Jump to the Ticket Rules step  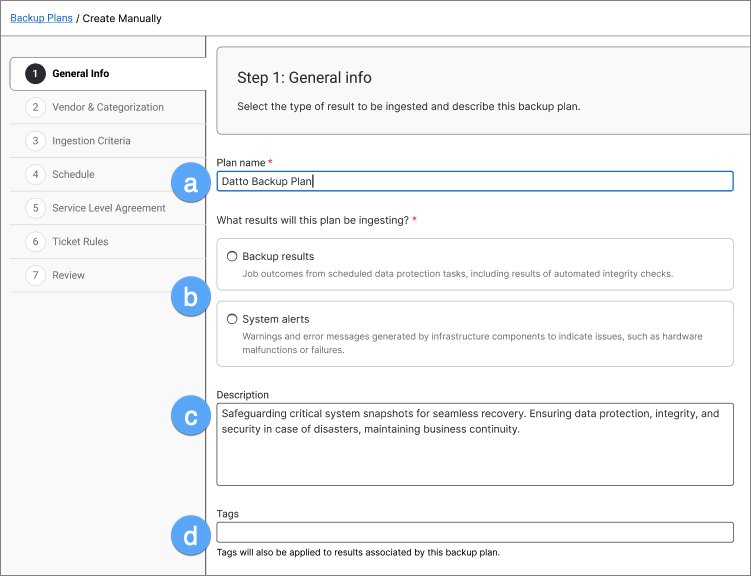(80, 241)
